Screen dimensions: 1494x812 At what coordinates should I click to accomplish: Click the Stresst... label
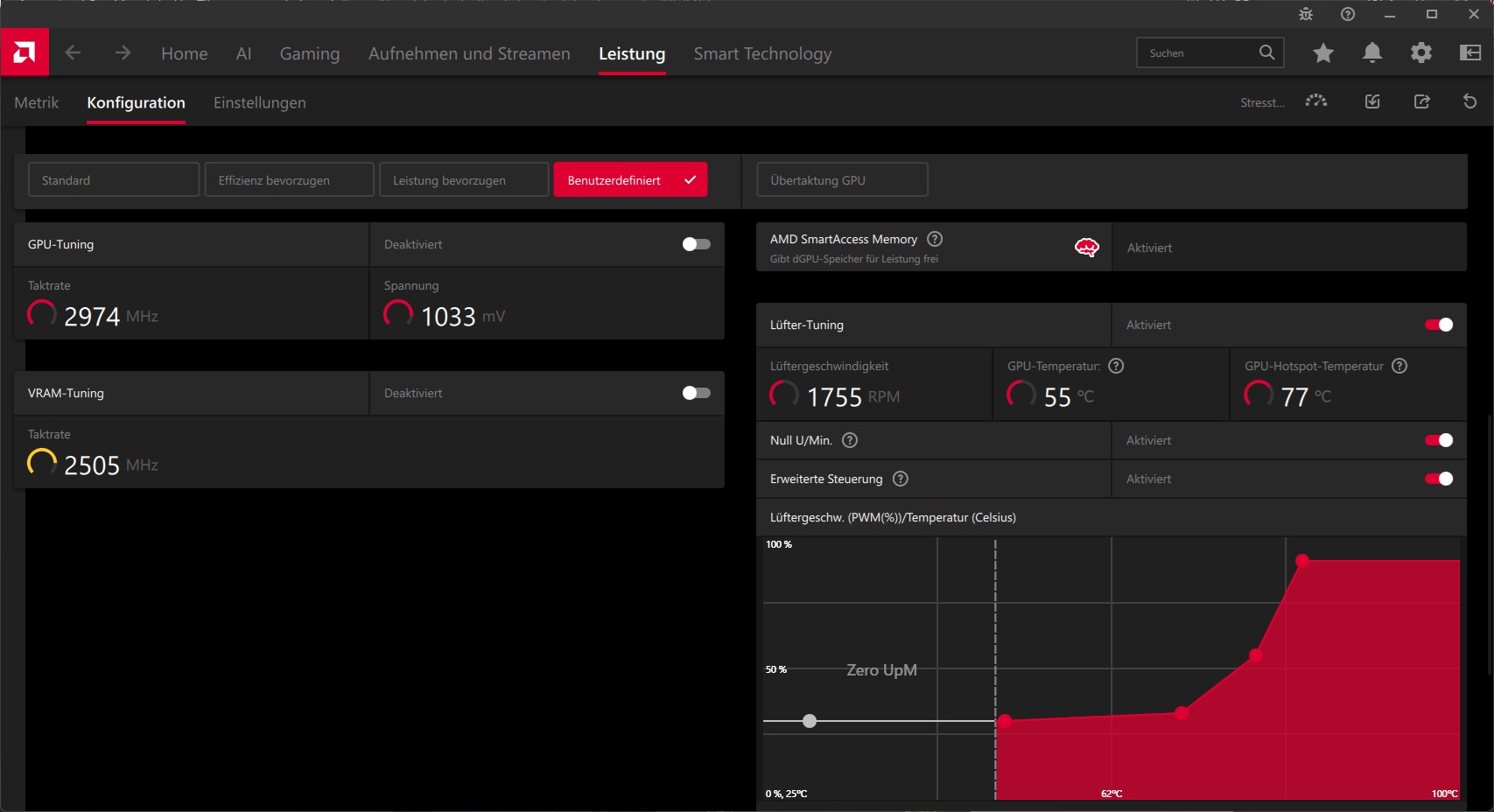coord(1262,102)
